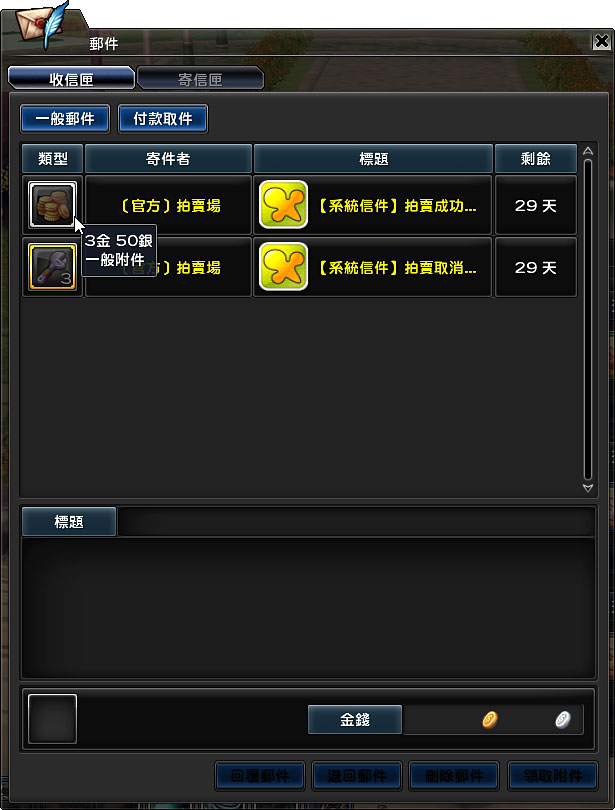The height and width of the screenshot is (810, 615).
Task: Switch to the 收信匣 inbox tab
Action: (x=71, y=79)
